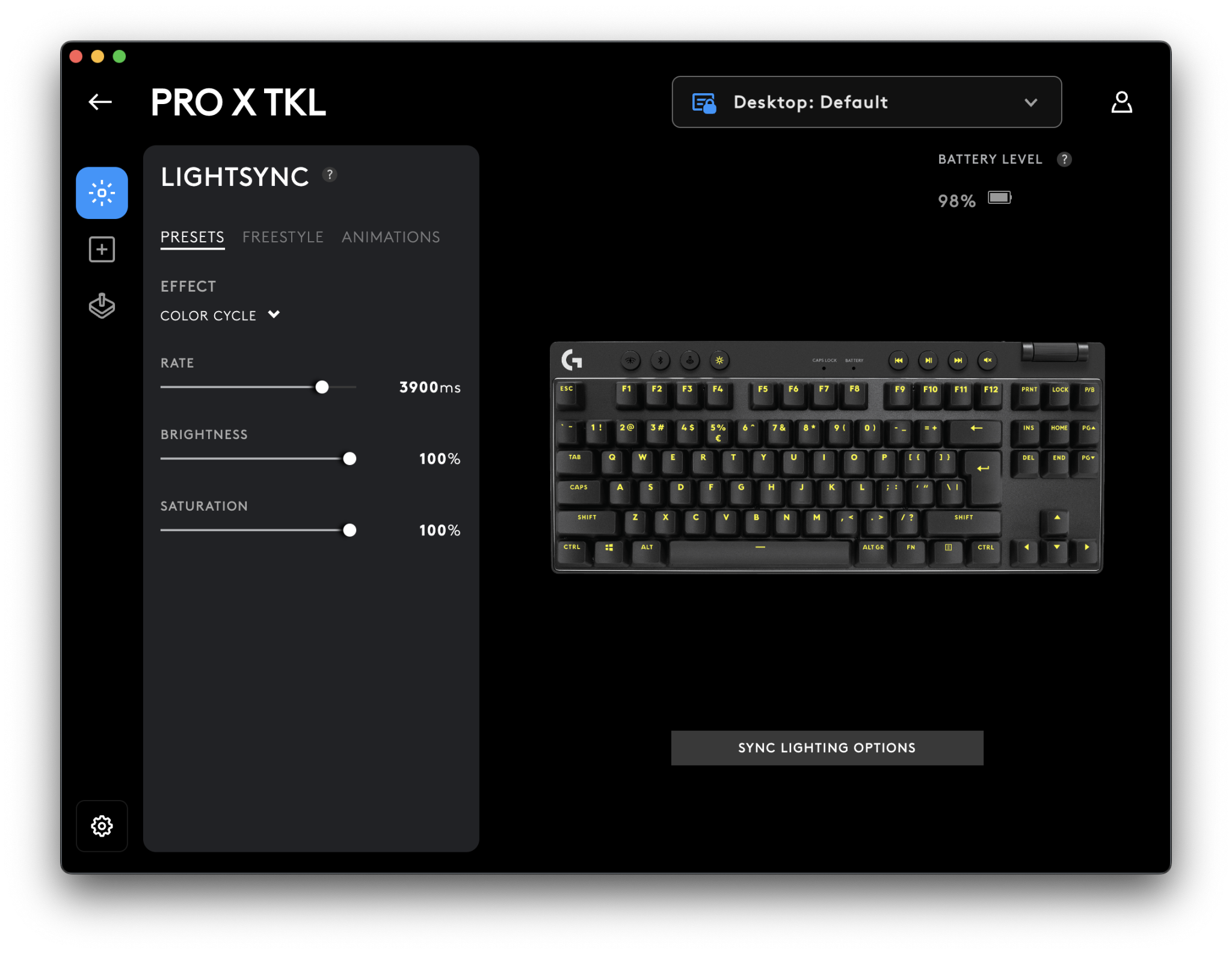
Task: Click the Logitech G logo on keyboard
Action: [x=571, y=360]
